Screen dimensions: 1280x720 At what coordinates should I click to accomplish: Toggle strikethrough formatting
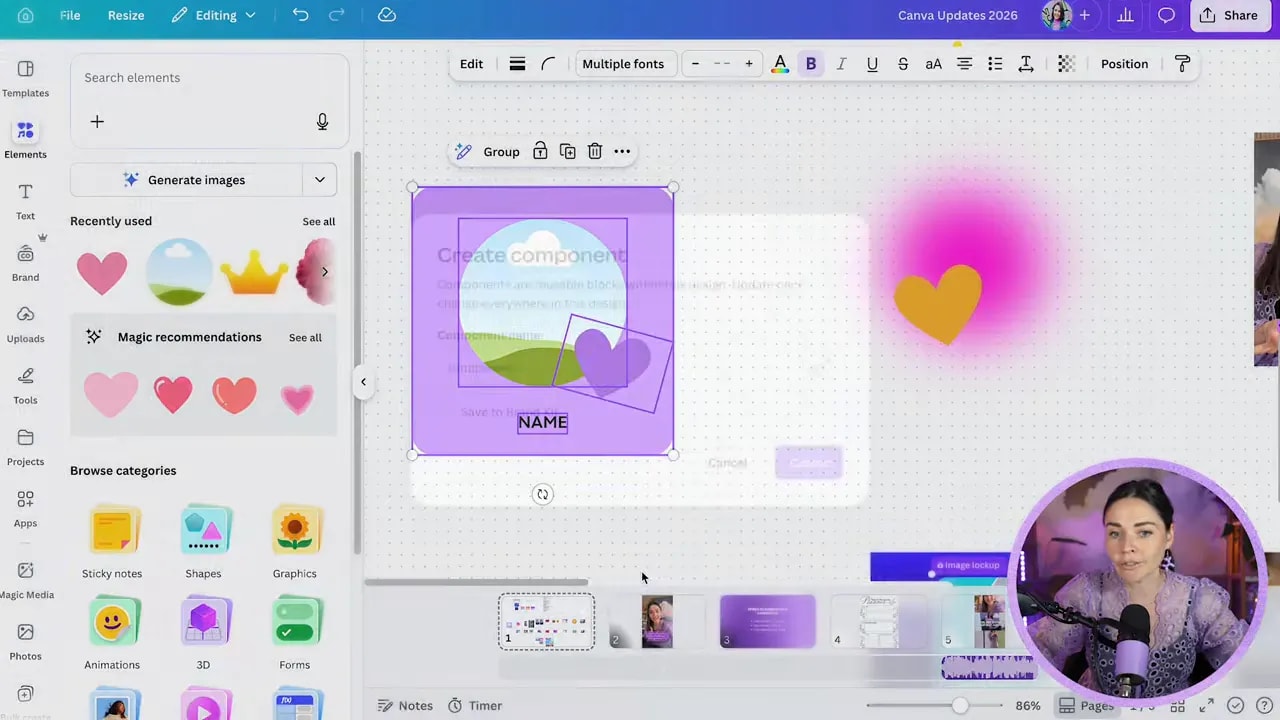[903, 64]
